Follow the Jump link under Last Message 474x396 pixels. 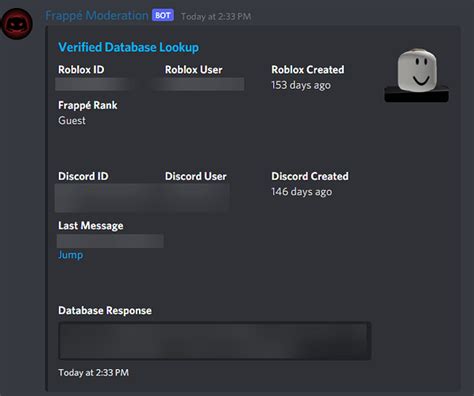pos(71,255)
